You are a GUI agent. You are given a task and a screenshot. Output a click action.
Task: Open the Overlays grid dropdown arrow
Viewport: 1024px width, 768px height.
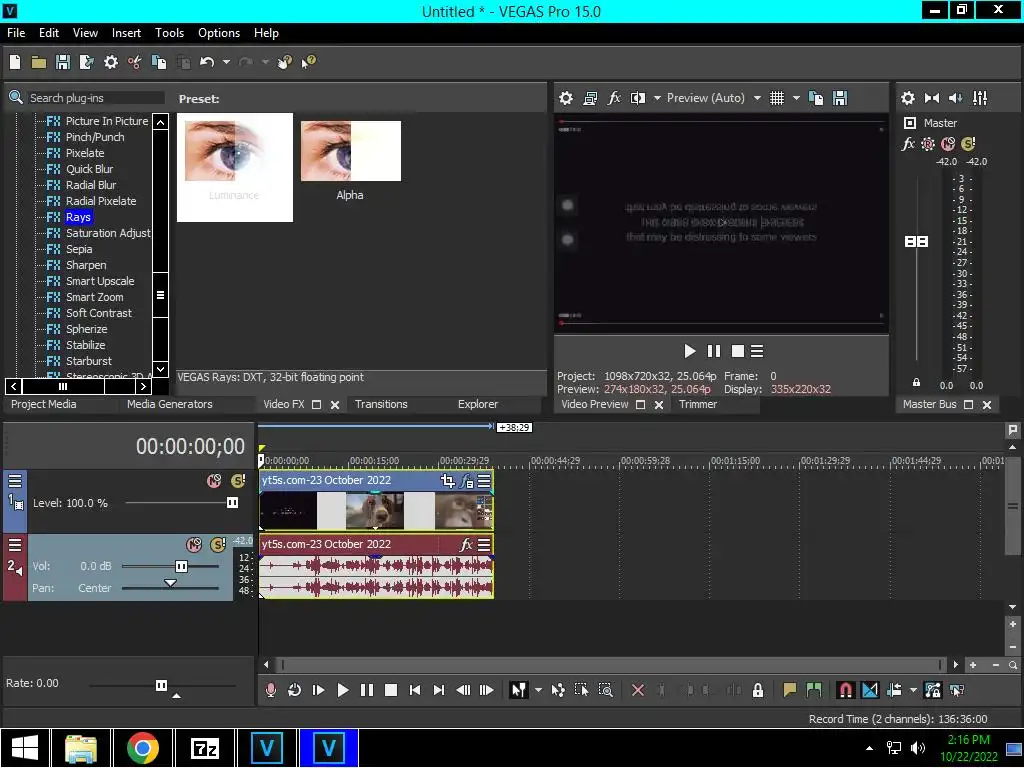(x=796, y=98)
